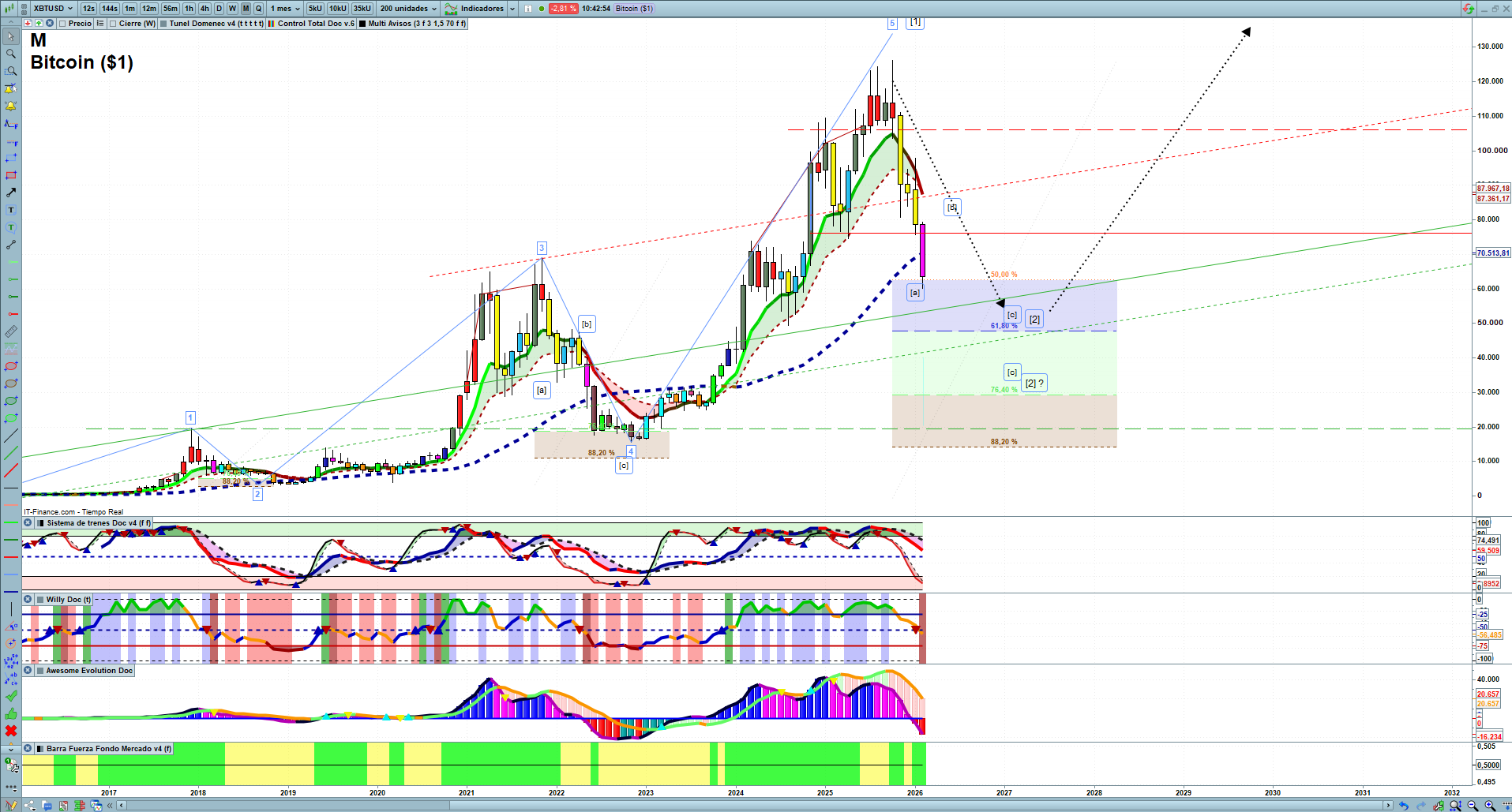Click the red X delete icon

(x=10, y=731)
